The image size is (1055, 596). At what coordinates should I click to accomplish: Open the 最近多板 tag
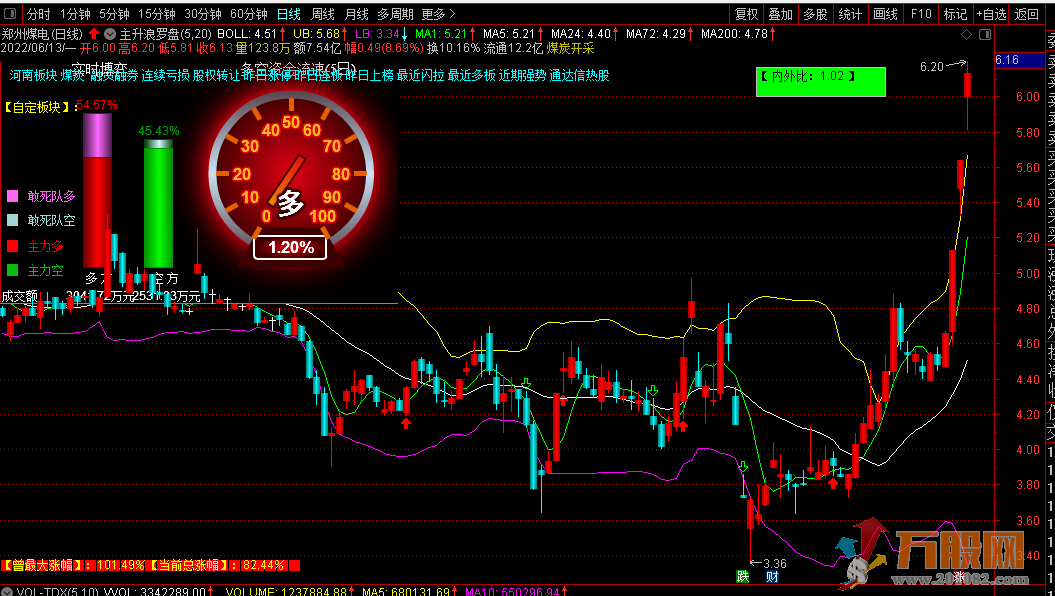click(x=472, y=75)
